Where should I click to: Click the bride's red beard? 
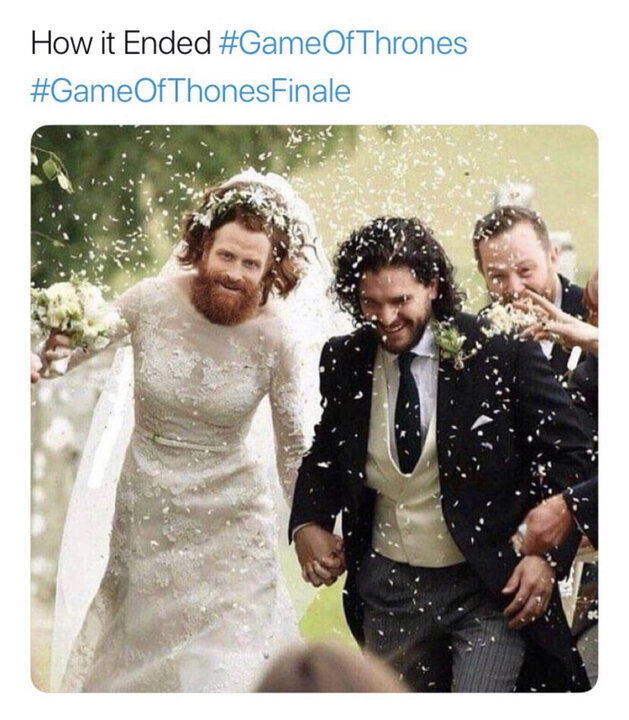click(225, 296)
